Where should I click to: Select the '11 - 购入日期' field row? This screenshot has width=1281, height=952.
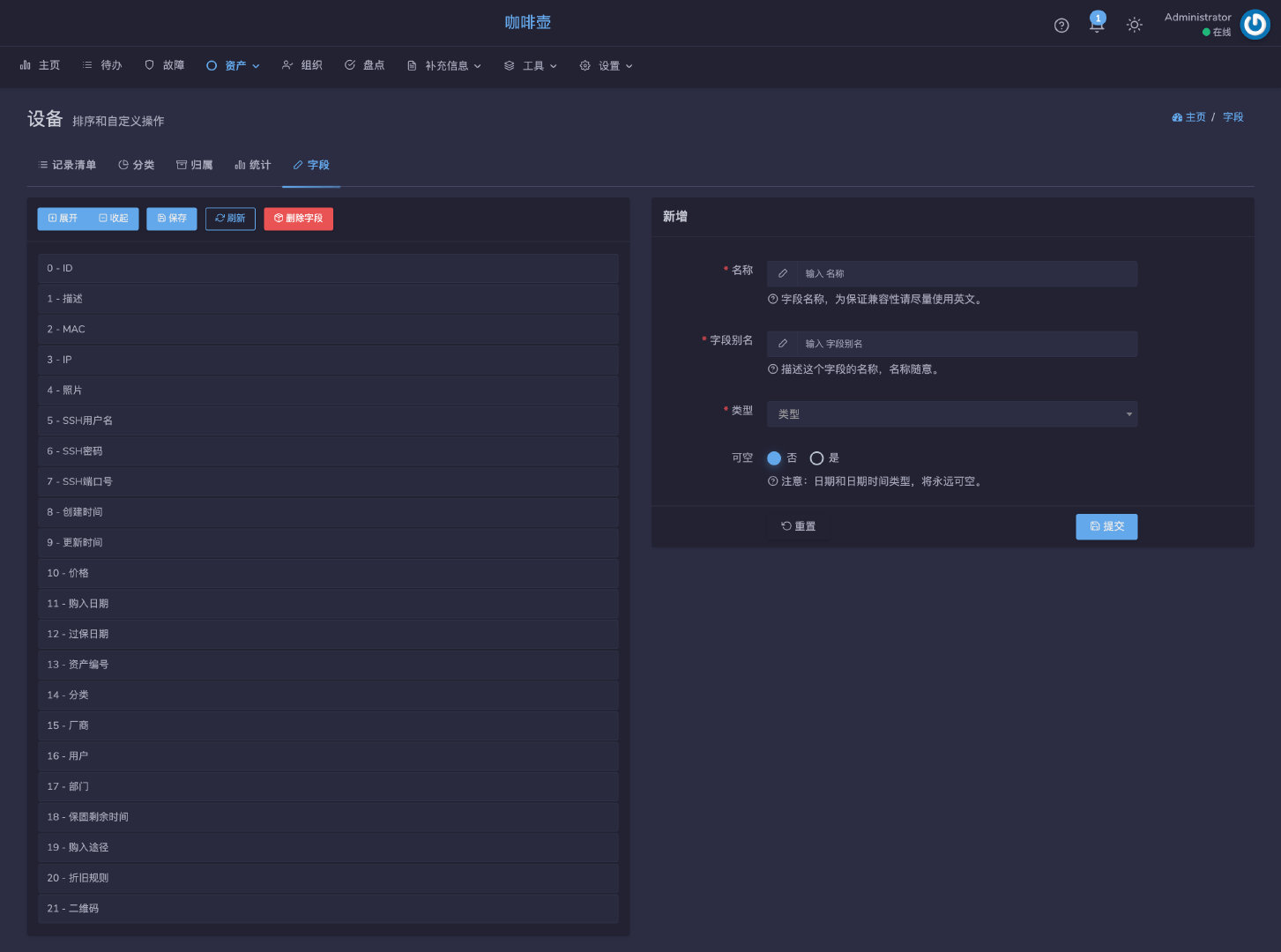[328, 604]
